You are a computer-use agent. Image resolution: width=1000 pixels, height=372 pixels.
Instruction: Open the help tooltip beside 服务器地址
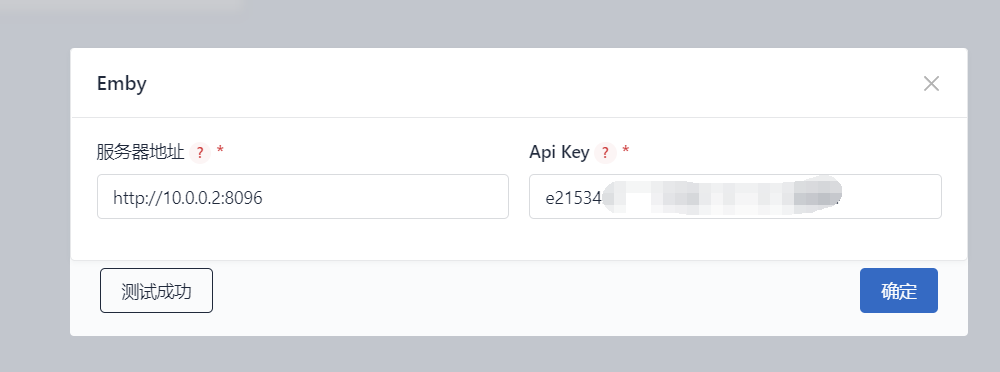(x=200, y=153)
